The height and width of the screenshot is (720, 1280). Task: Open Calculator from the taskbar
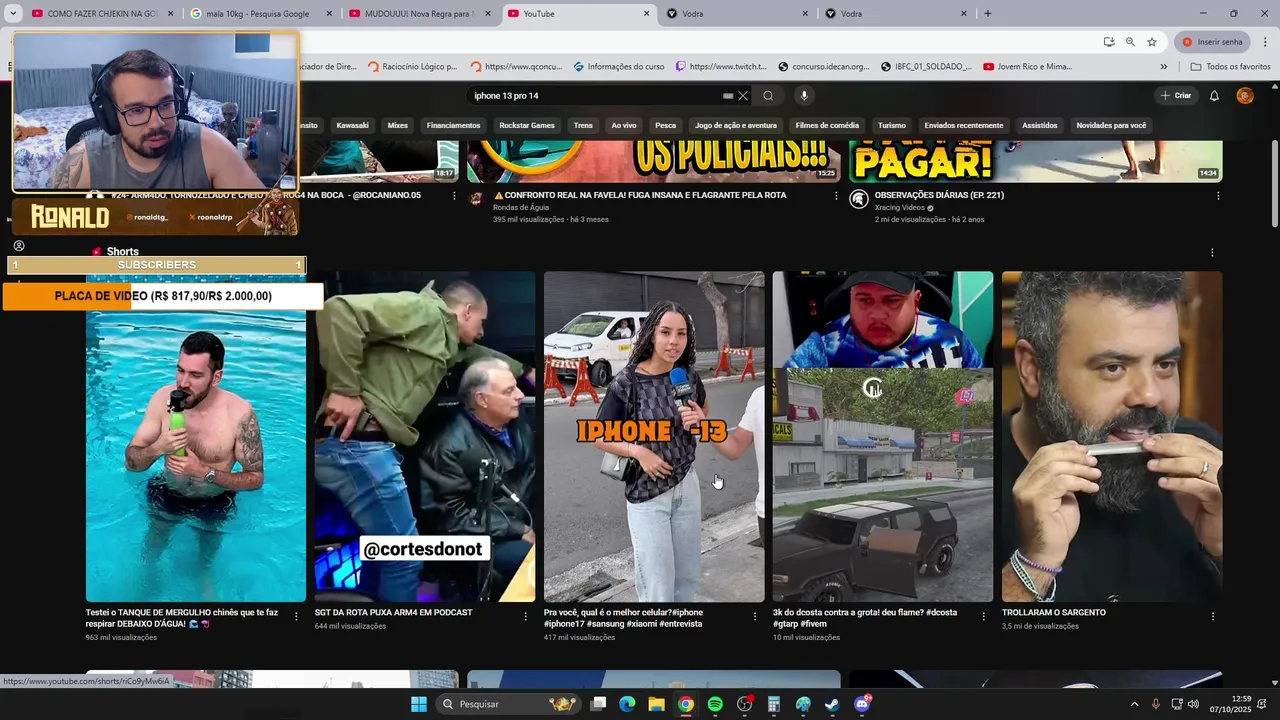[x=773, y=704]
